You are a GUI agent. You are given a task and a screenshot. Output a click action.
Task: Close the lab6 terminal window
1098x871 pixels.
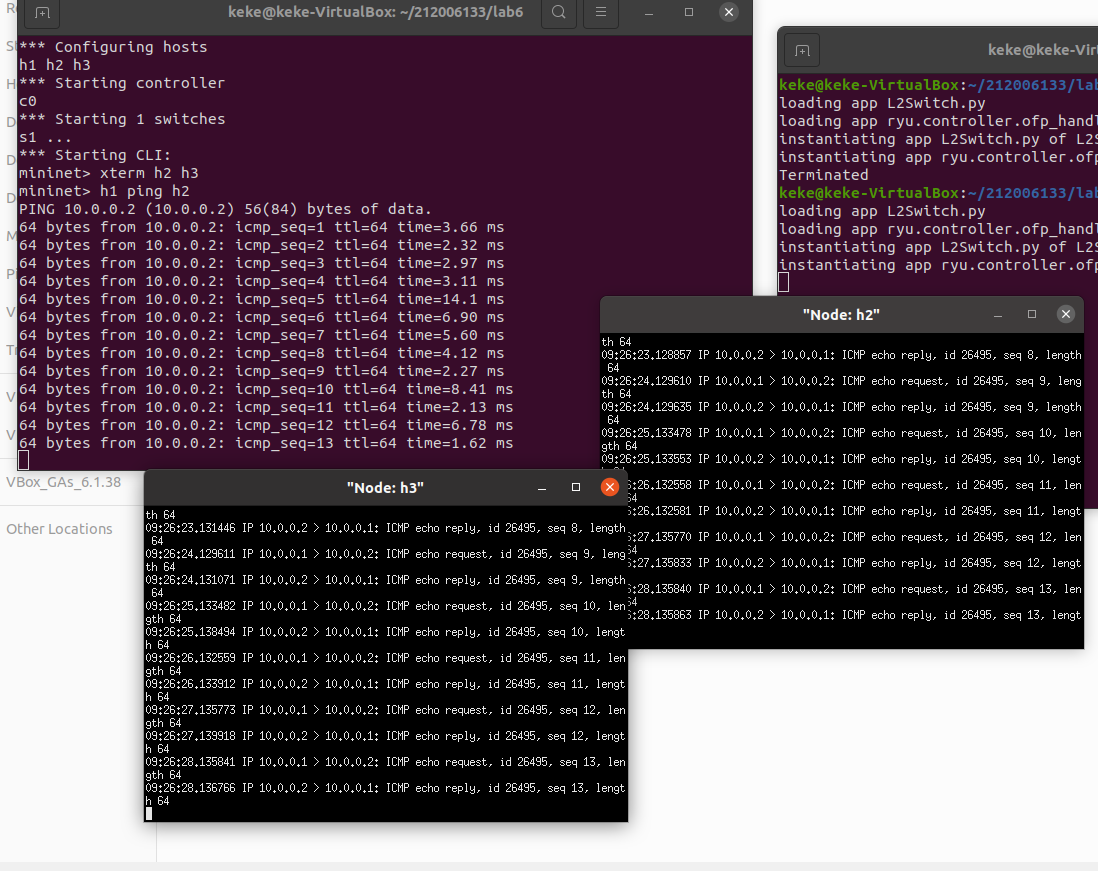pos(729,12)
